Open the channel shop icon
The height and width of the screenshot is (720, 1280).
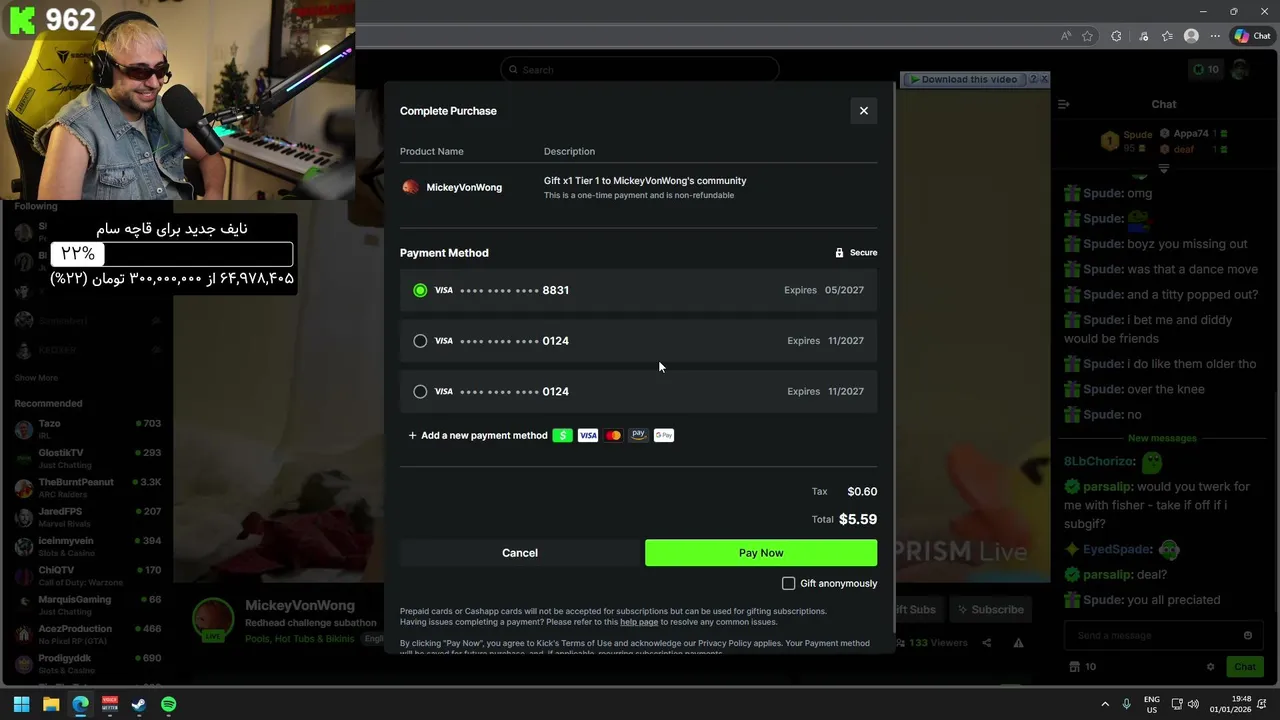(x=1074, y=667)
